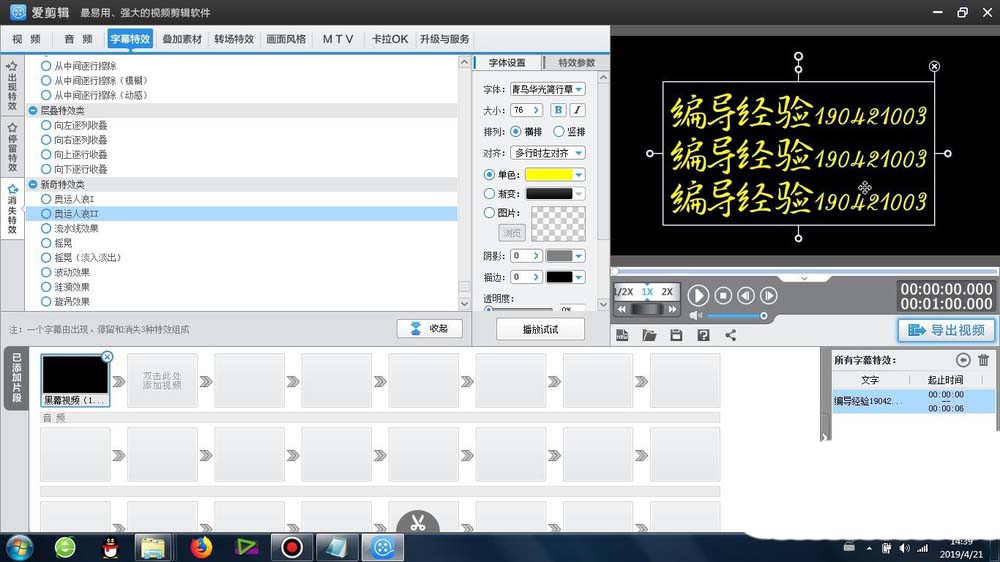Toggle bold B for subtitle font
The width and height of the screenshot is (1000, 562).
pyautogui.click(x=558, y=110)
